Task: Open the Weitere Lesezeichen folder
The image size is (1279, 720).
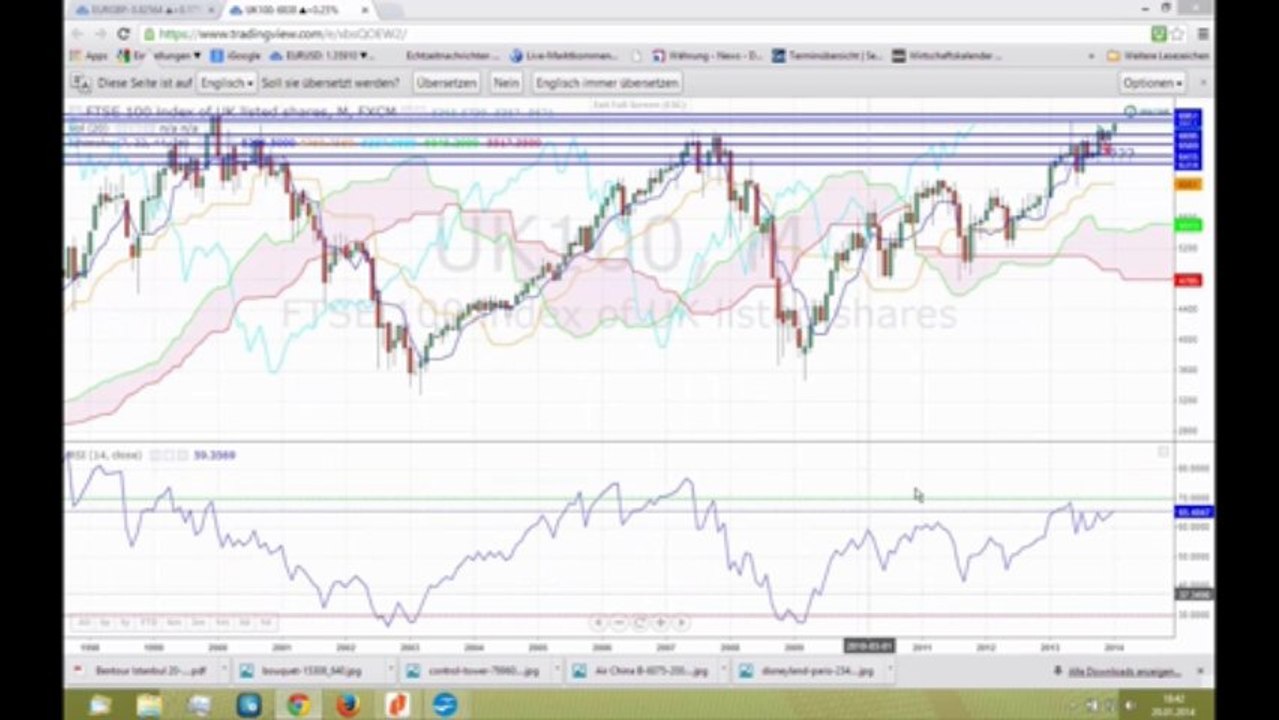Action: click(1157, 56)
